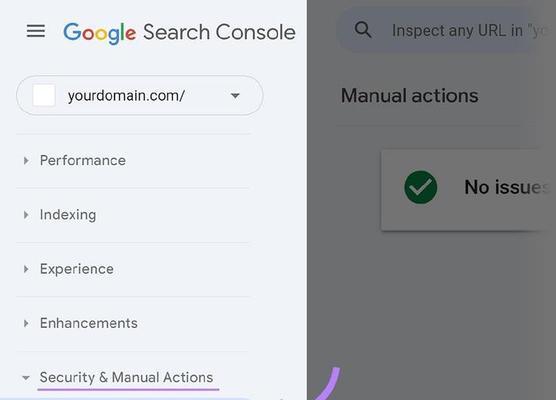Expand the Indexing section arrow

[26, 215]
